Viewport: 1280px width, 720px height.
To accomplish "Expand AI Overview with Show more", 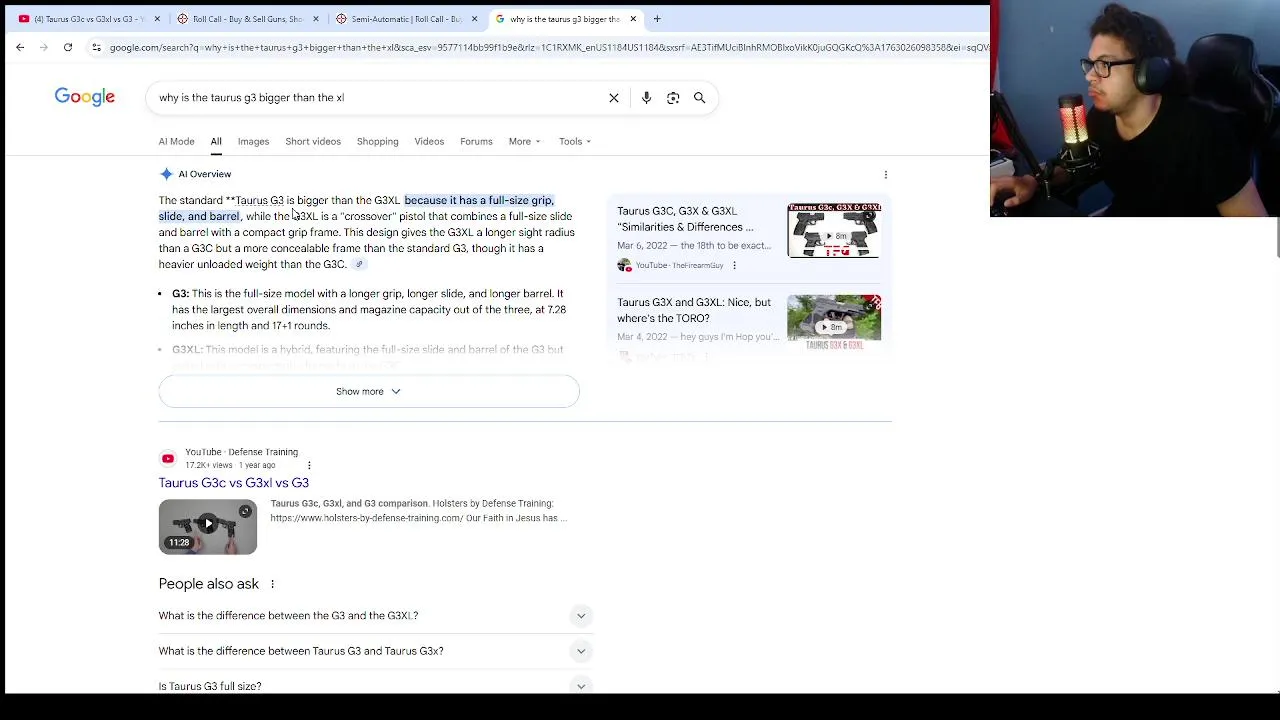I will tap(368, 391).
